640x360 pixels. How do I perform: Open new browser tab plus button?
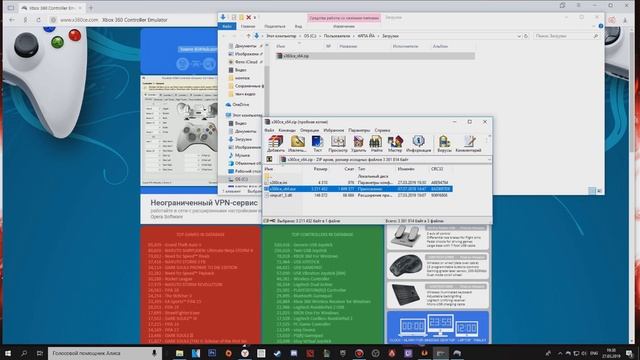tap(91, 8)
